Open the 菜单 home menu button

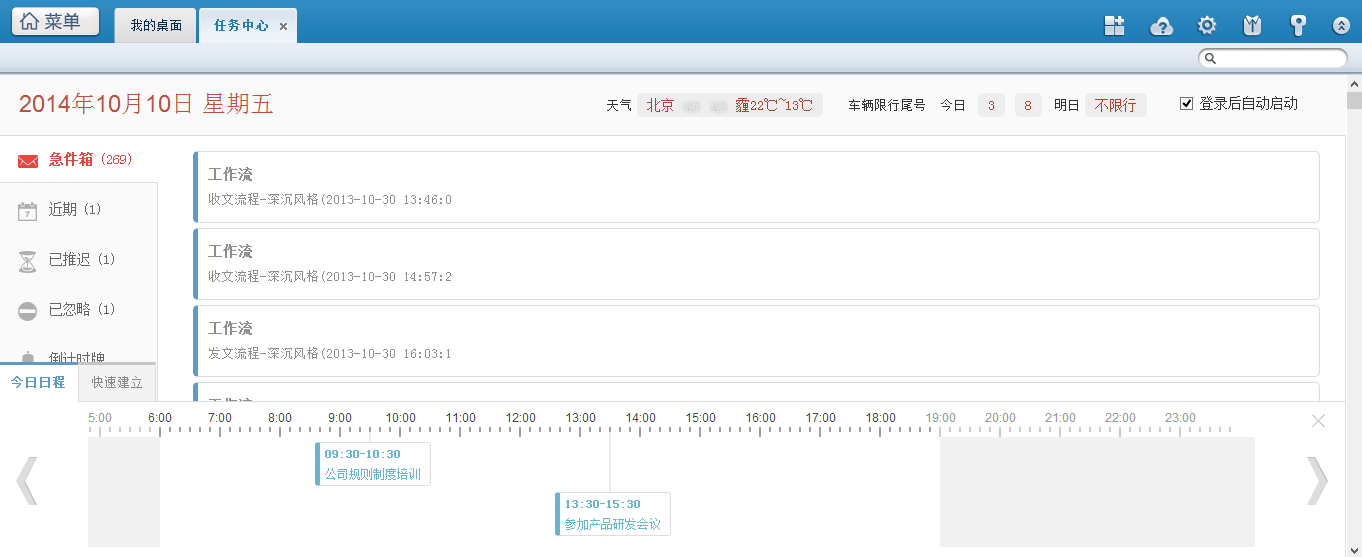click(55, 22)
